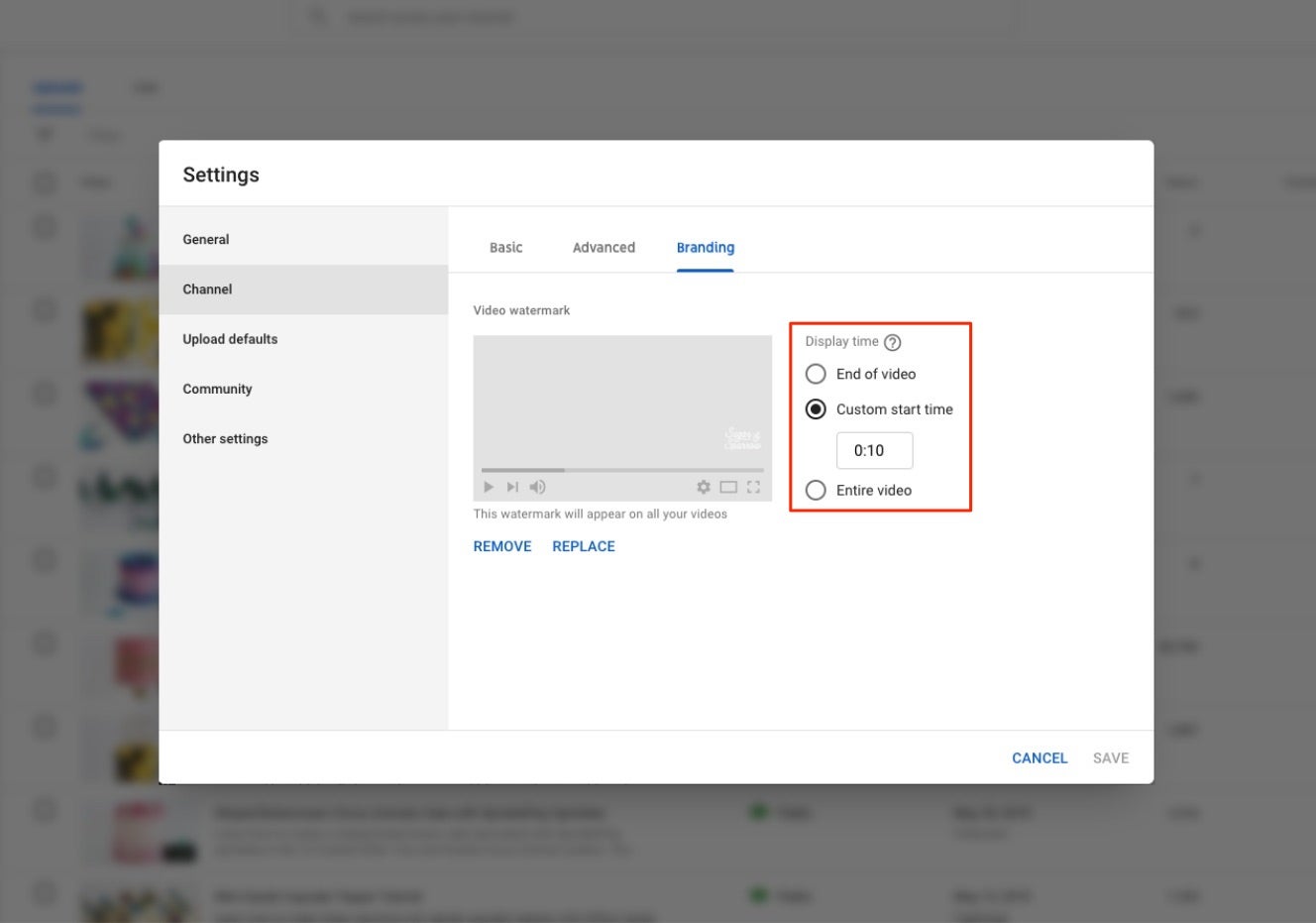The width and height of the screenshot is (1316, 923).
Task: Click the play icon in the watermark preview
Action: point(488,487)
